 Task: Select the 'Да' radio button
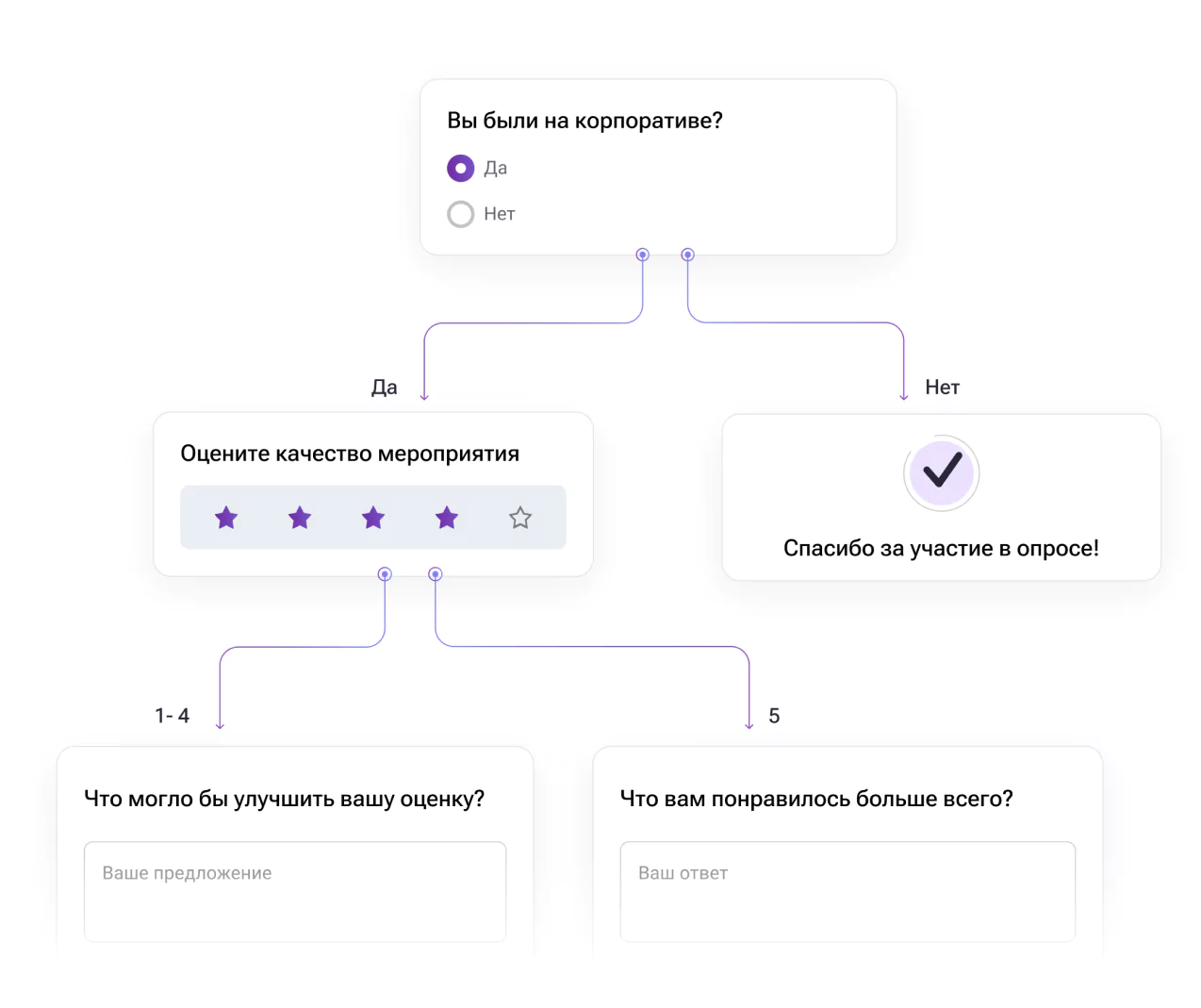point(460,169)
